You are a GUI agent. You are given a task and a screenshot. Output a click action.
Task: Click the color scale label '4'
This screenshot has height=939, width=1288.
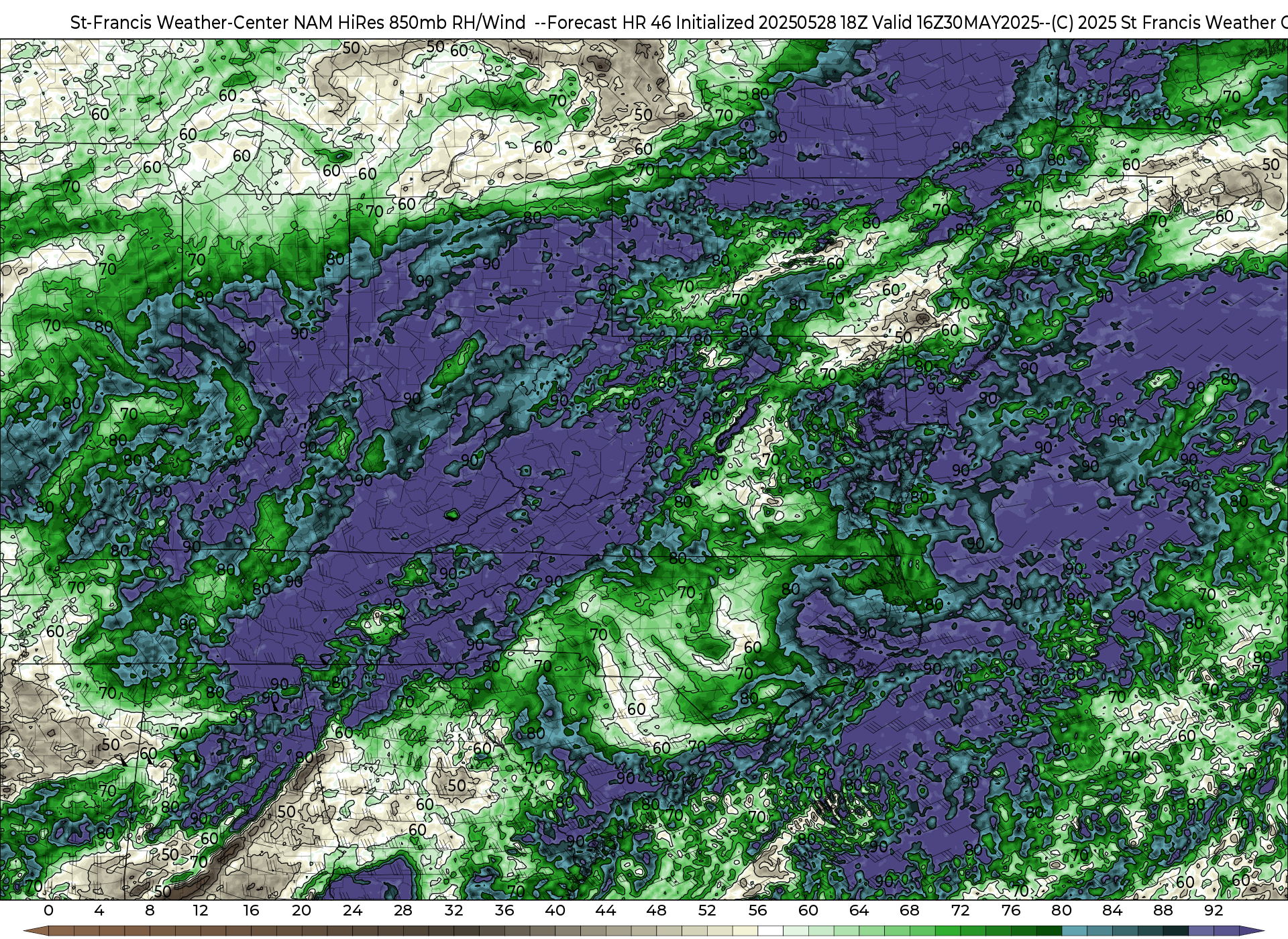[x=99, y=910]
